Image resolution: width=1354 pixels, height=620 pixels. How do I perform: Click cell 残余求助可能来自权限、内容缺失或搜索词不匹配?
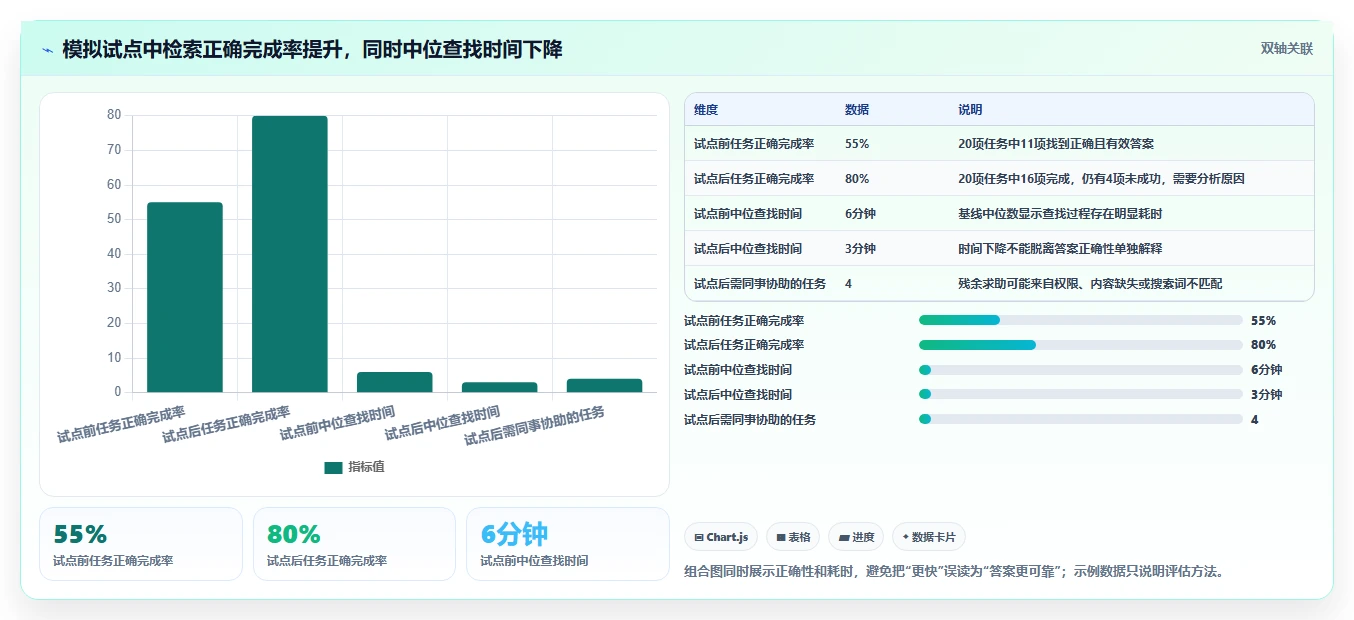(1090, 284)
